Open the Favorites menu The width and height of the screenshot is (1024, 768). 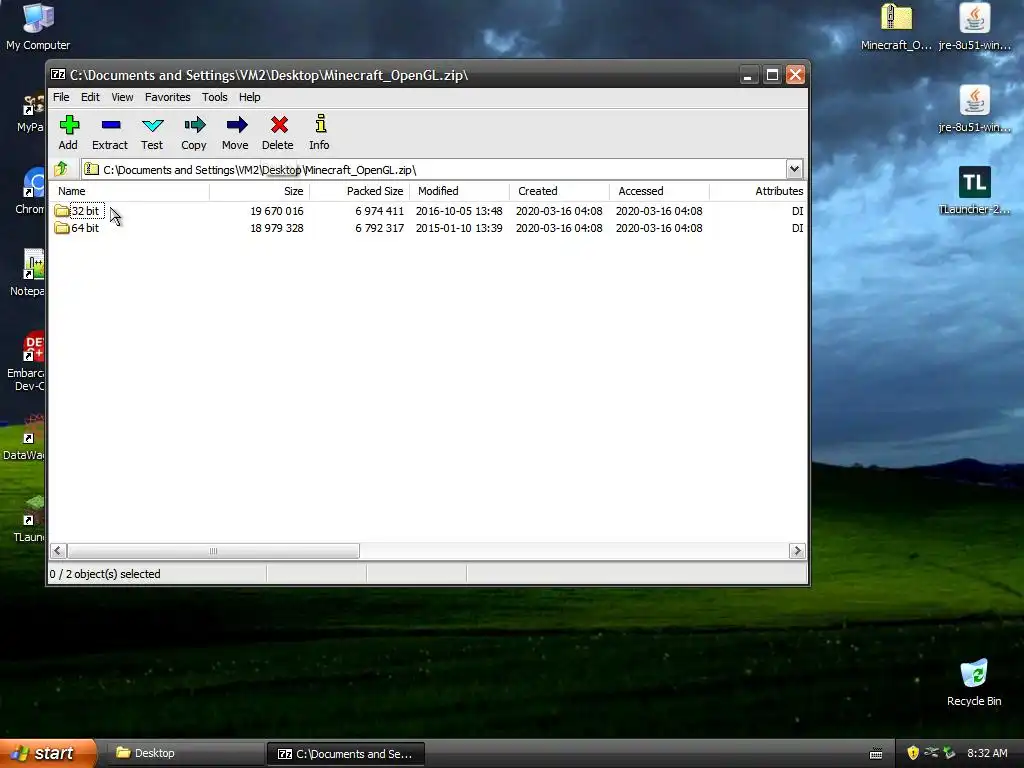(x=168, y=97)
